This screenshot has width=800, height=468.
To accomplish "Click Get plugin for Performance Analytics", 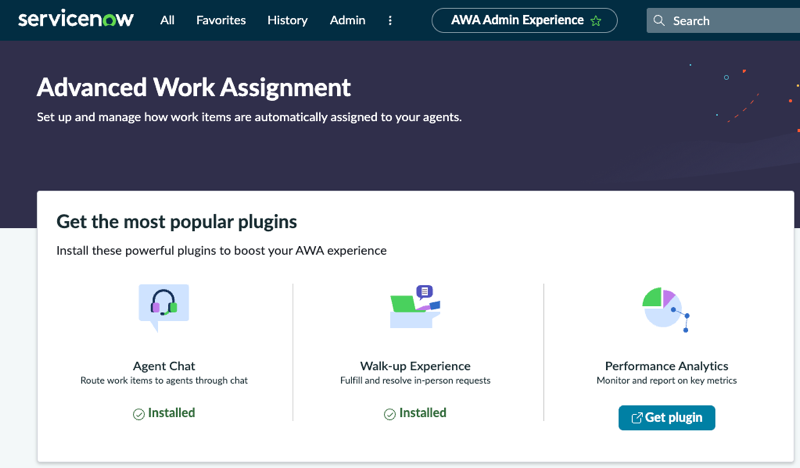I will coord(666,417).
